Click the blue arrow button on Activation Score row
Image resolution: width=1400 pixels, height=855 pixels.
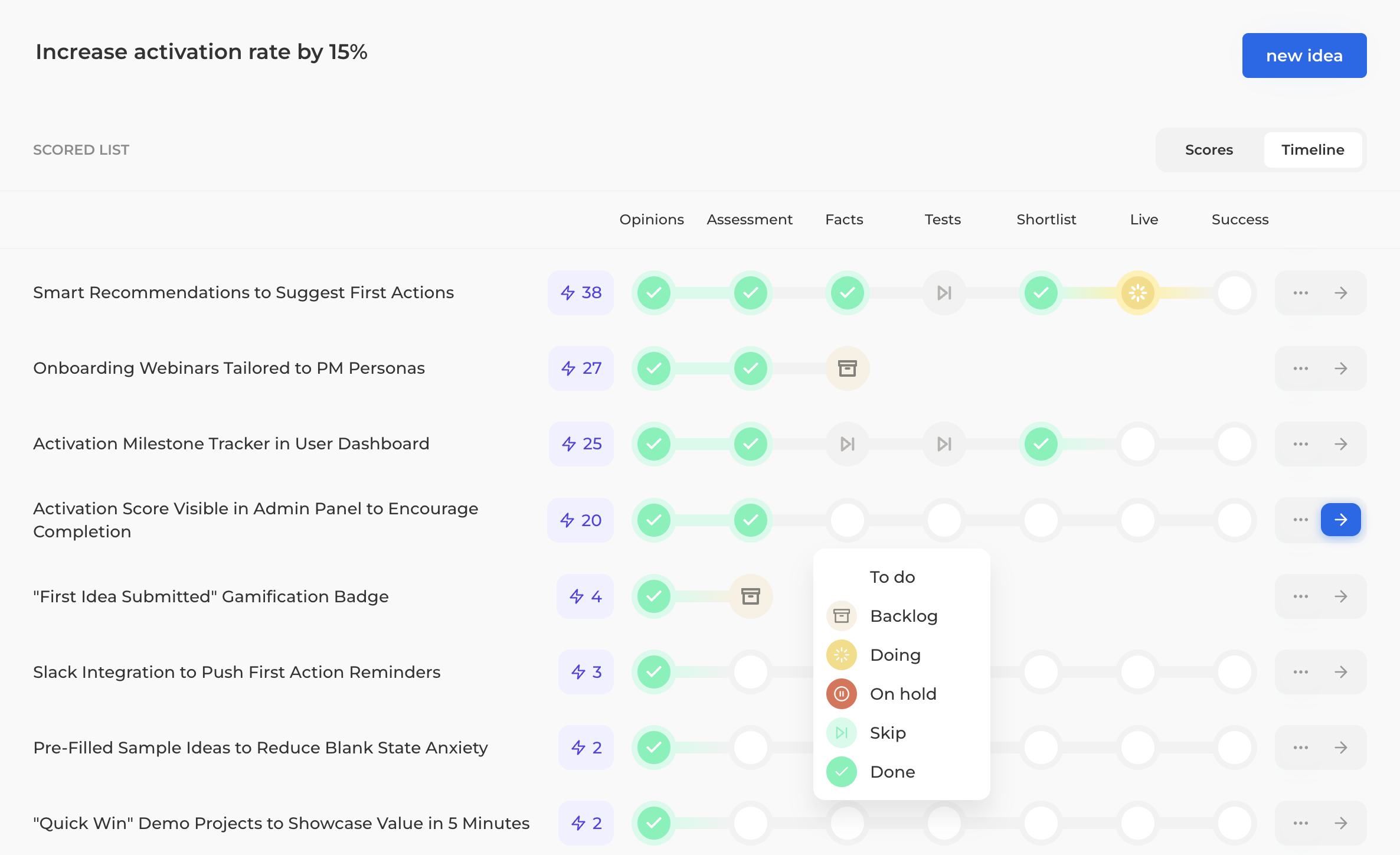(x=1340, y=520)
